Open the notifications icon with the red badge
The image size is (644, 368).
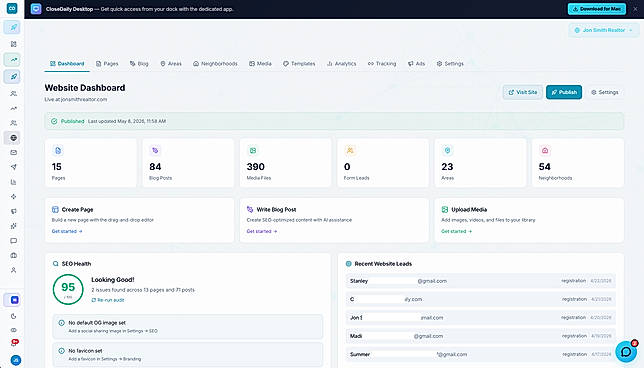coord(14,343)
